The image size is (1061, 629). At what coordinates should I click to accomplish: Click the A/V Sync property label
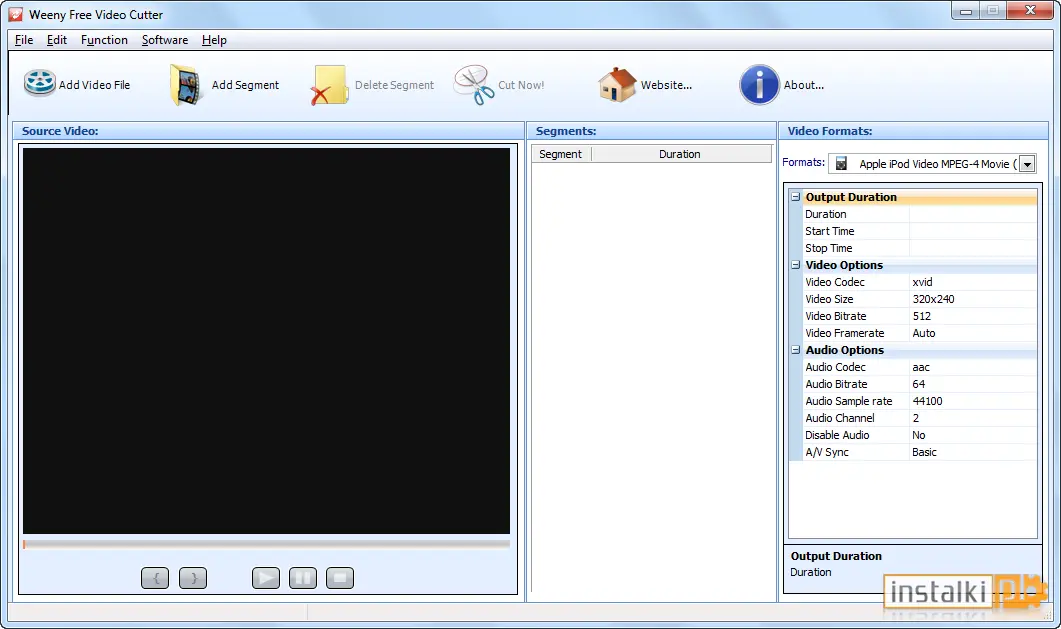pos(826,452)
